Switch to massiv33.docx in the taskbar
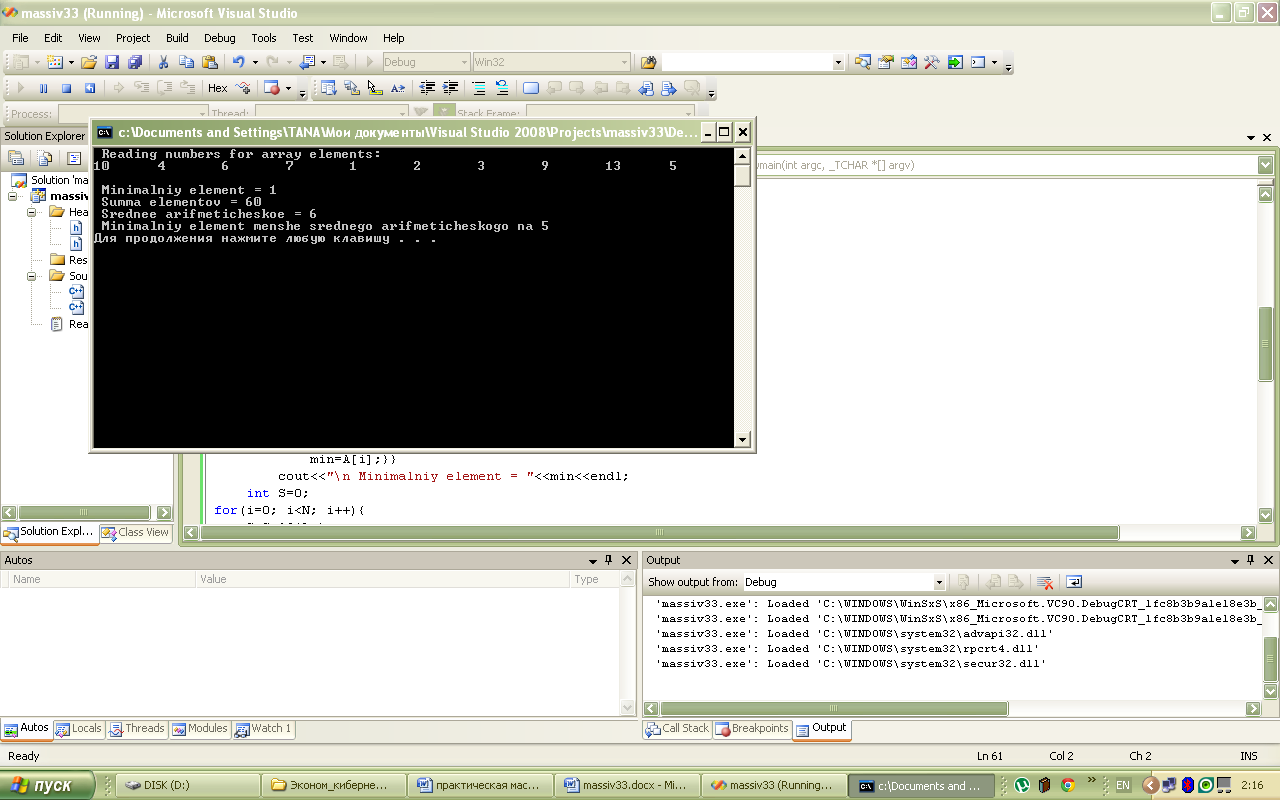The width and height of the screenshot is (1280, 800). click(627, 786)
